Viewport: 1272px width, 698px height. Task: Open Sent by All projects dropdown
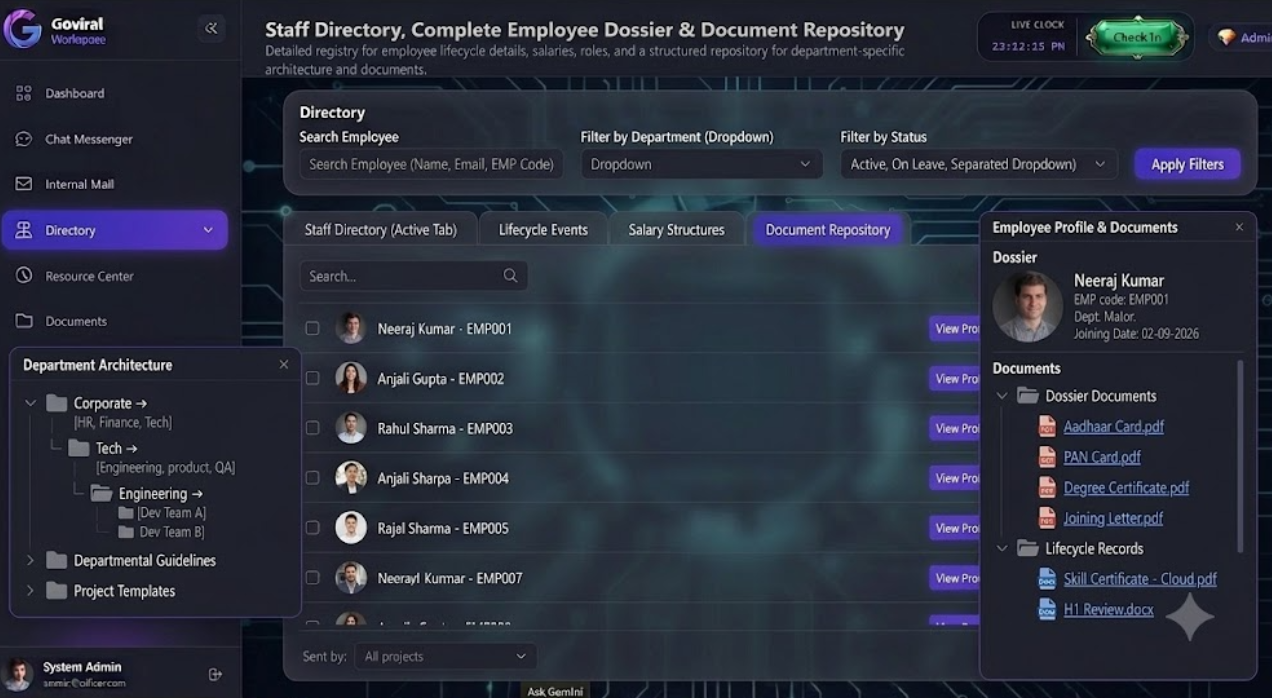click(x=445, y=656)
